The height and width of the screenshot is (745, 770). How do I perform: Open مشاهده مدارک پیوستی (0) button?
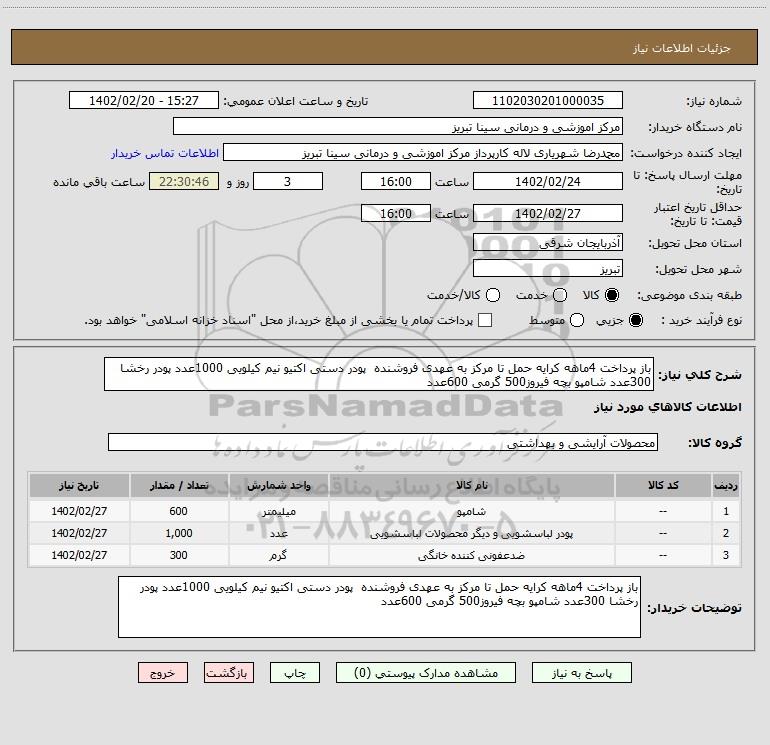coord(426,672)
